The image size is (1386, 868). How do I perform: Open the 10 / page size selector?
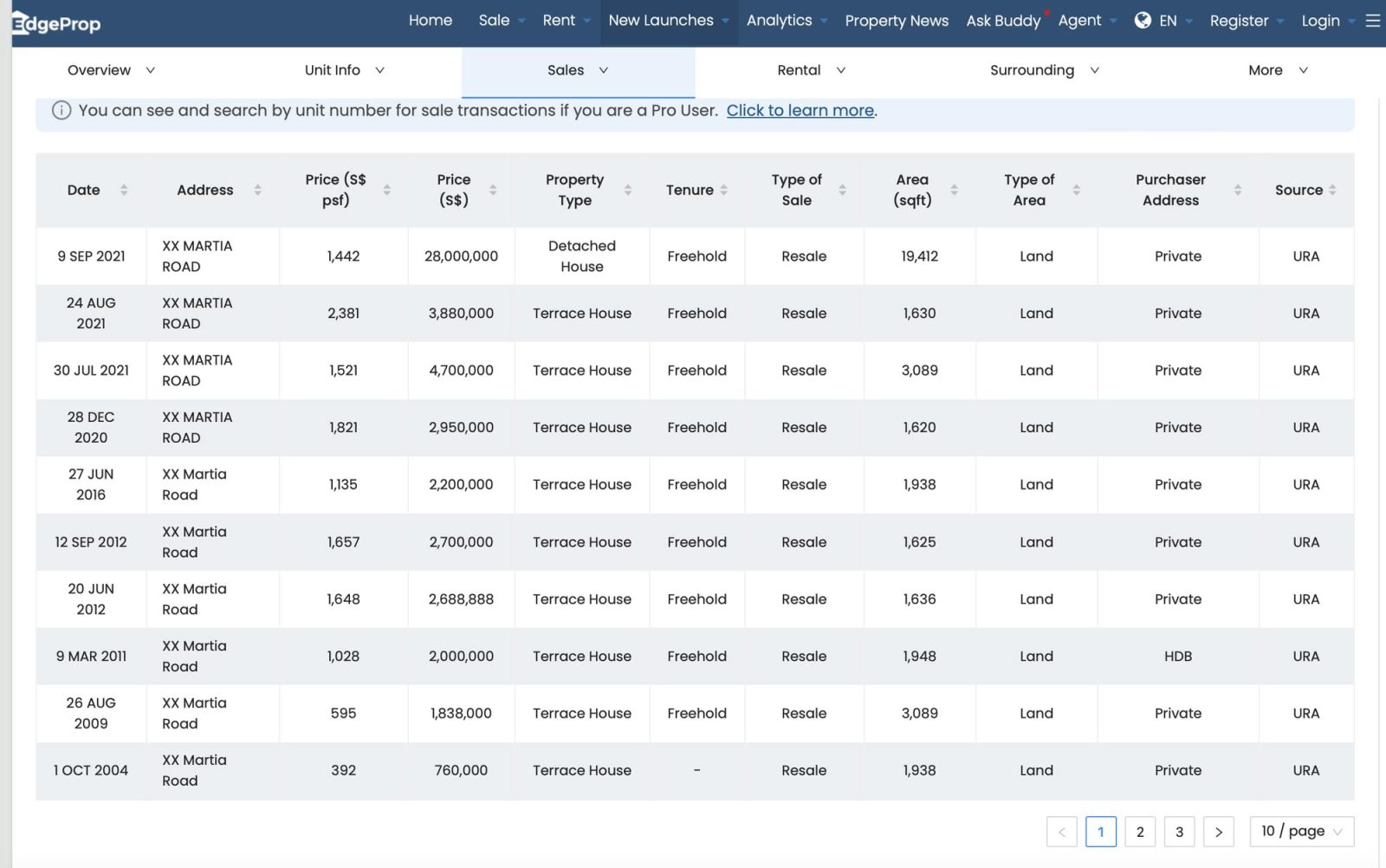point(1302,832)
